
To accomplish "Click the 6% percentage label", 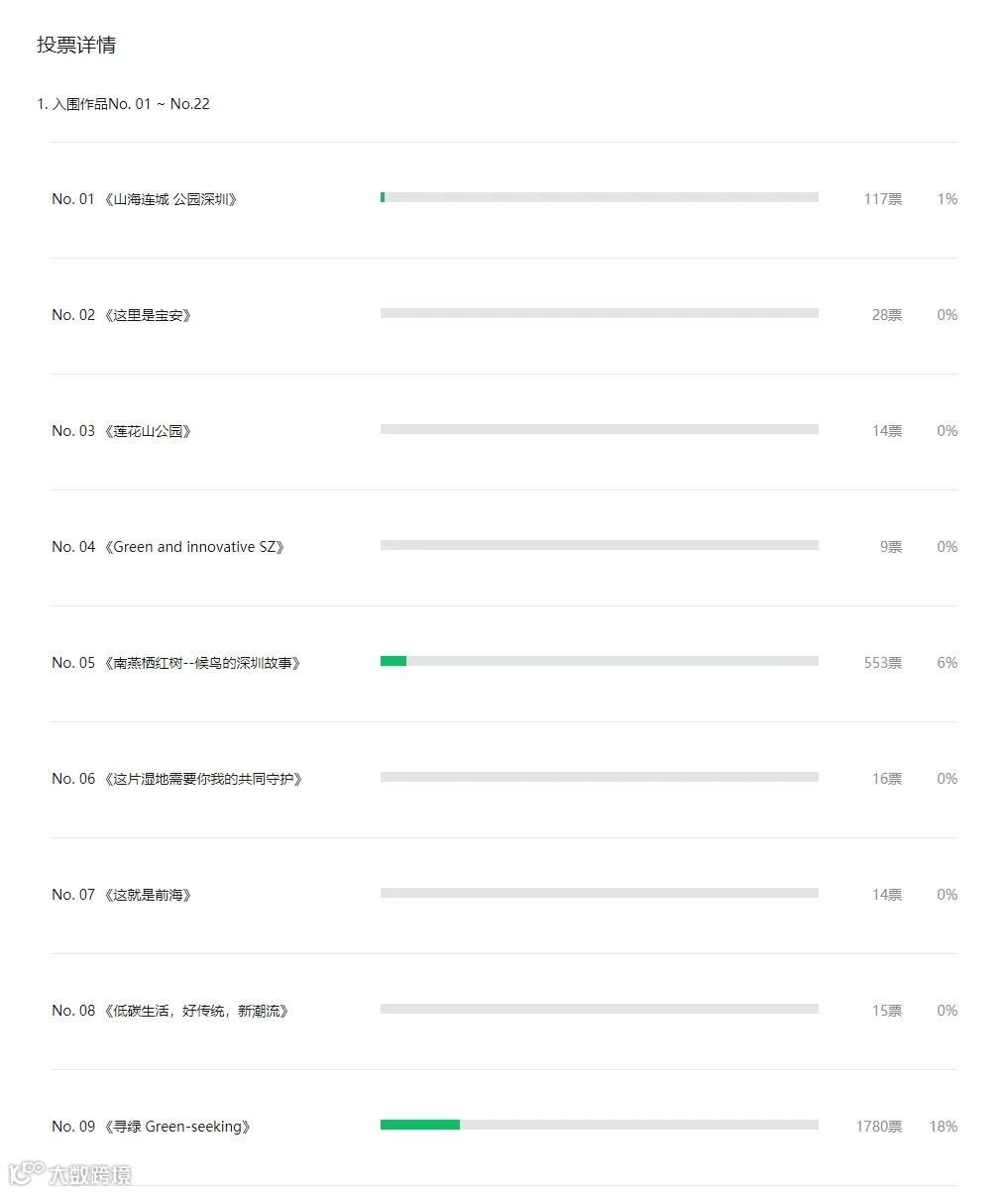I will (x=947, y=663).
